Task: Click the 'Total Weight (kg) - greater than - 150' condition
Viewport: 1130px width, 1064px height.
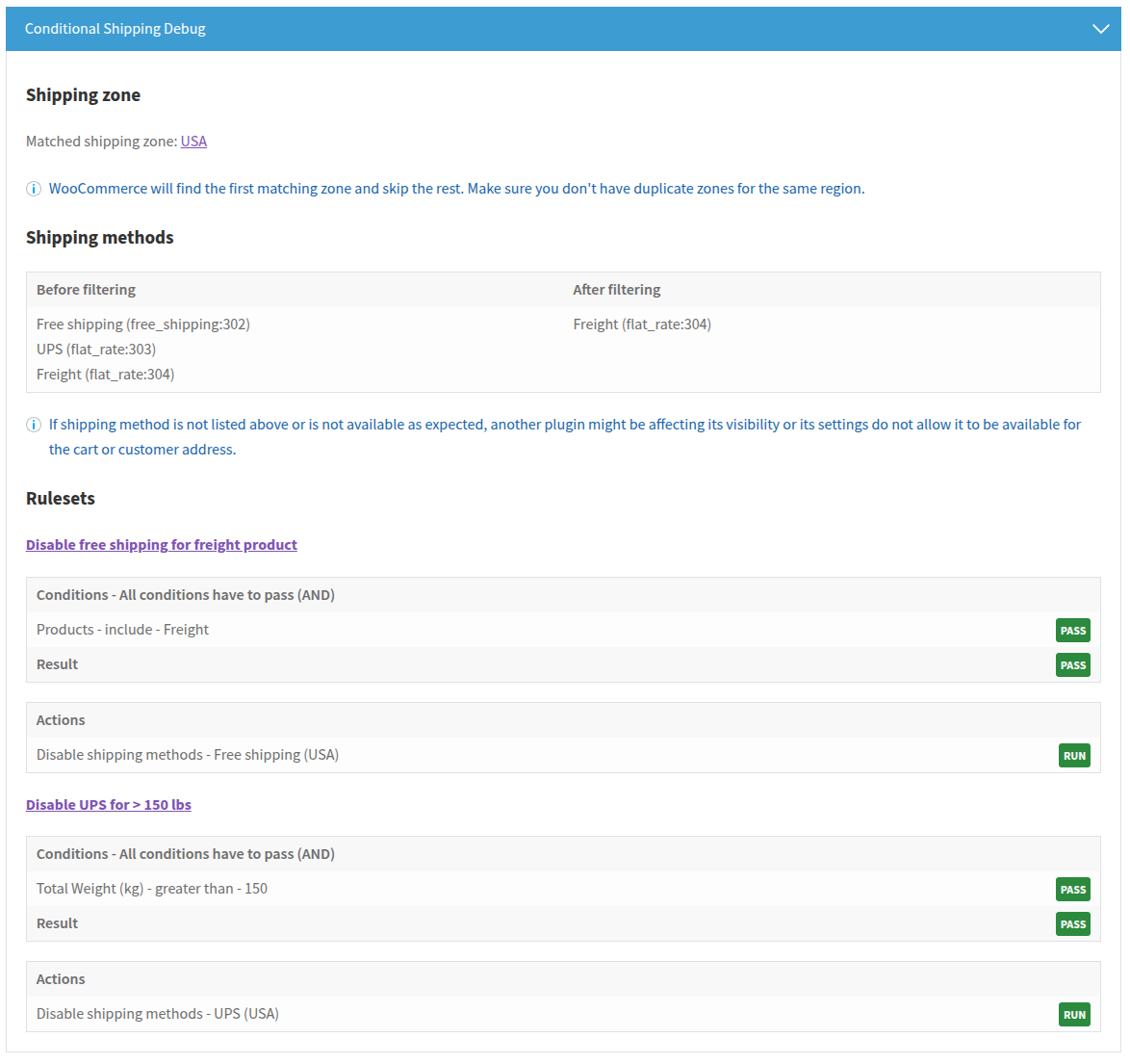Action: (152, 889)
